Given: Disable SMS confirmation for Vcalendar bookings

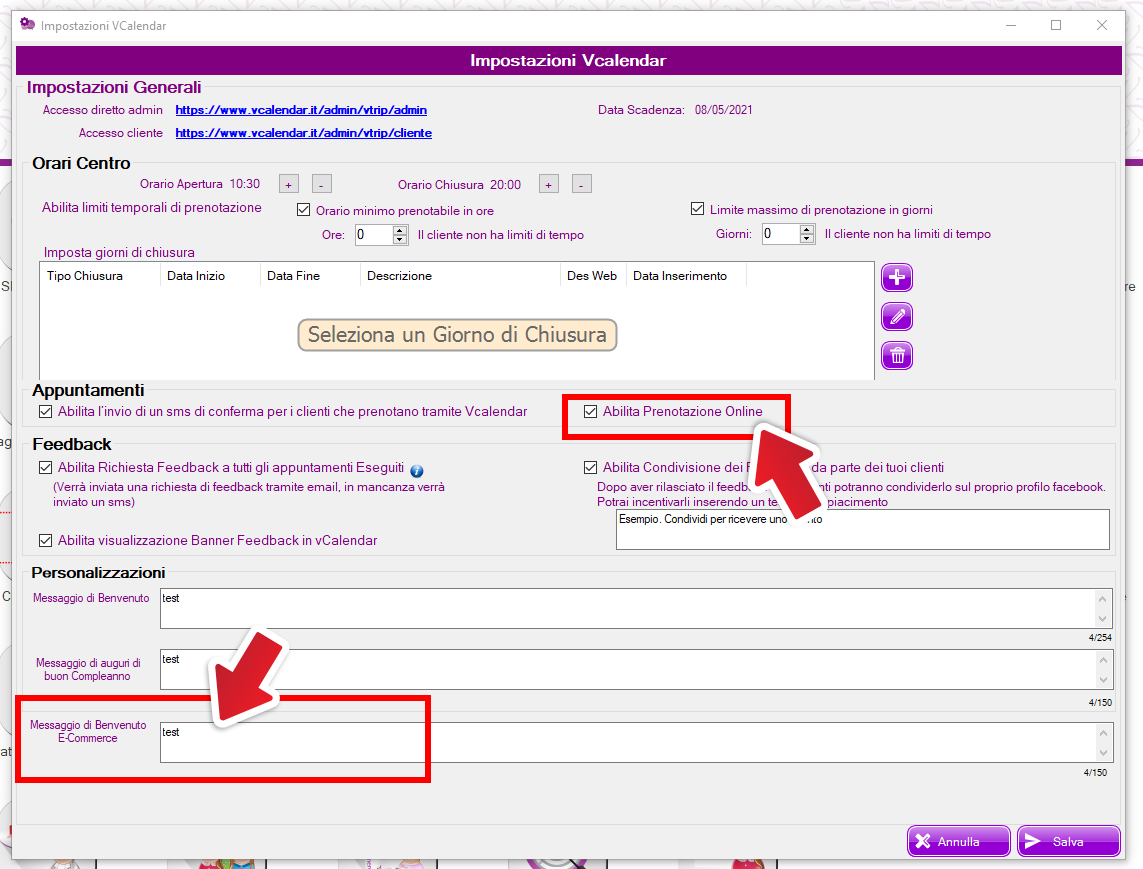Looking at the screenshot, I should point(46,412).
